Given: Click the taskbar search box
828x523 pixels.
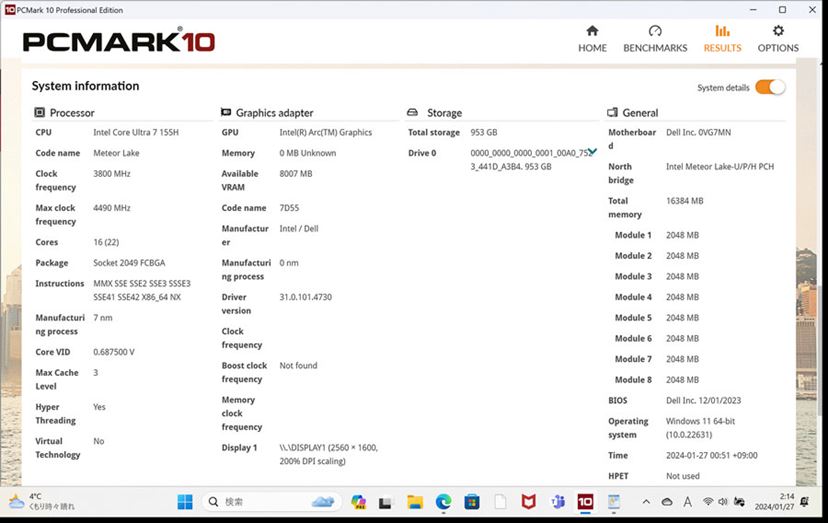Looking at the screenshot, I should 271,502.
